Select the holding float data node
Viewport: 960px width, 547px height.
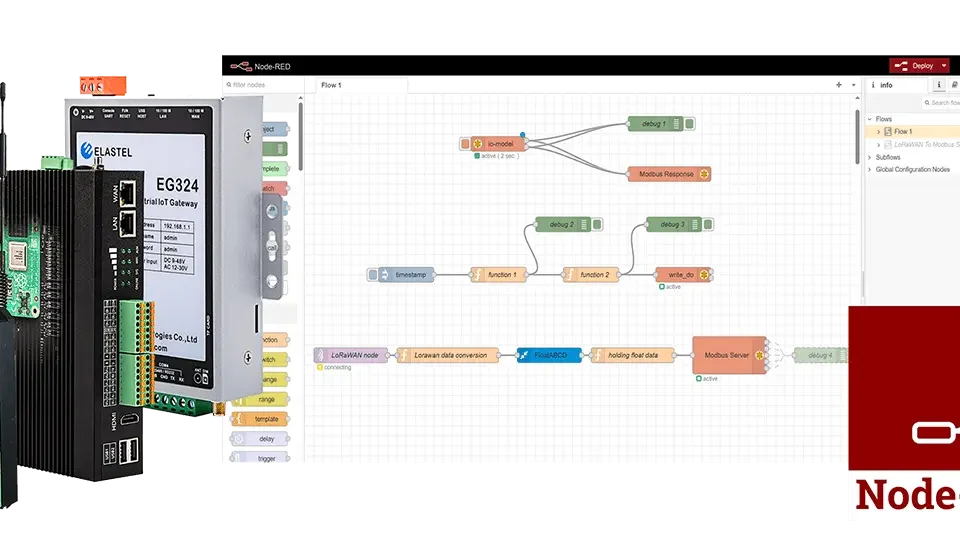(632, 355)
